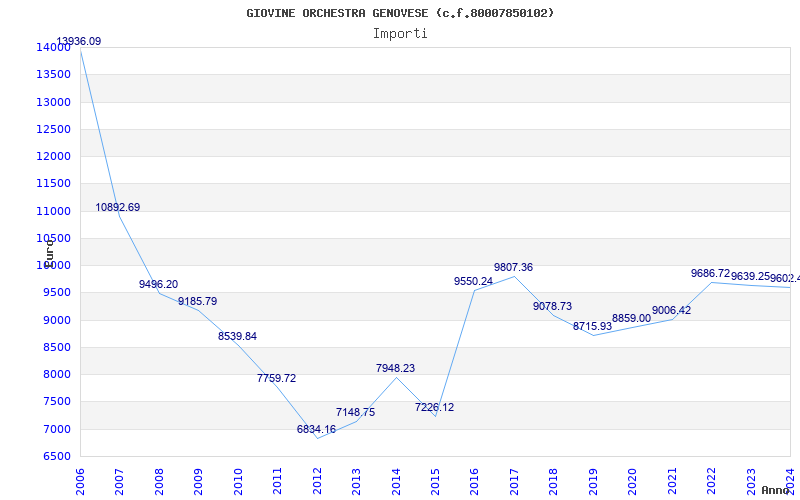
Task: Click the Anno axis title
Action: click(775, 490)
